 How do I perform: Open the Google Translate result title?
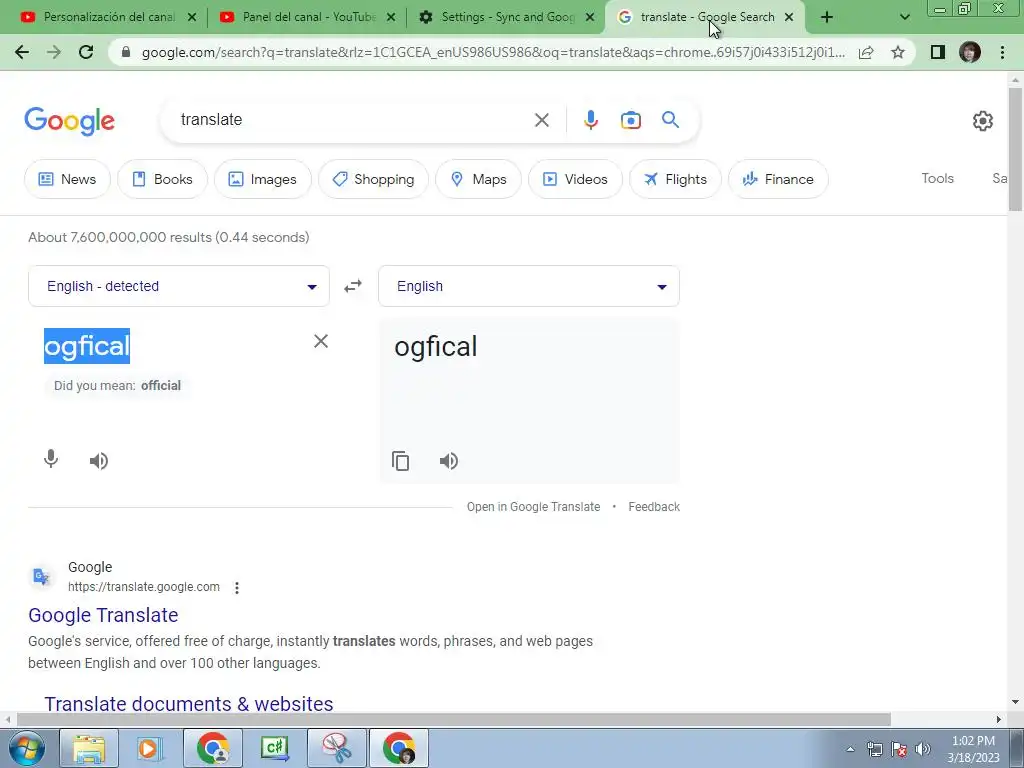tap(103, 615)
